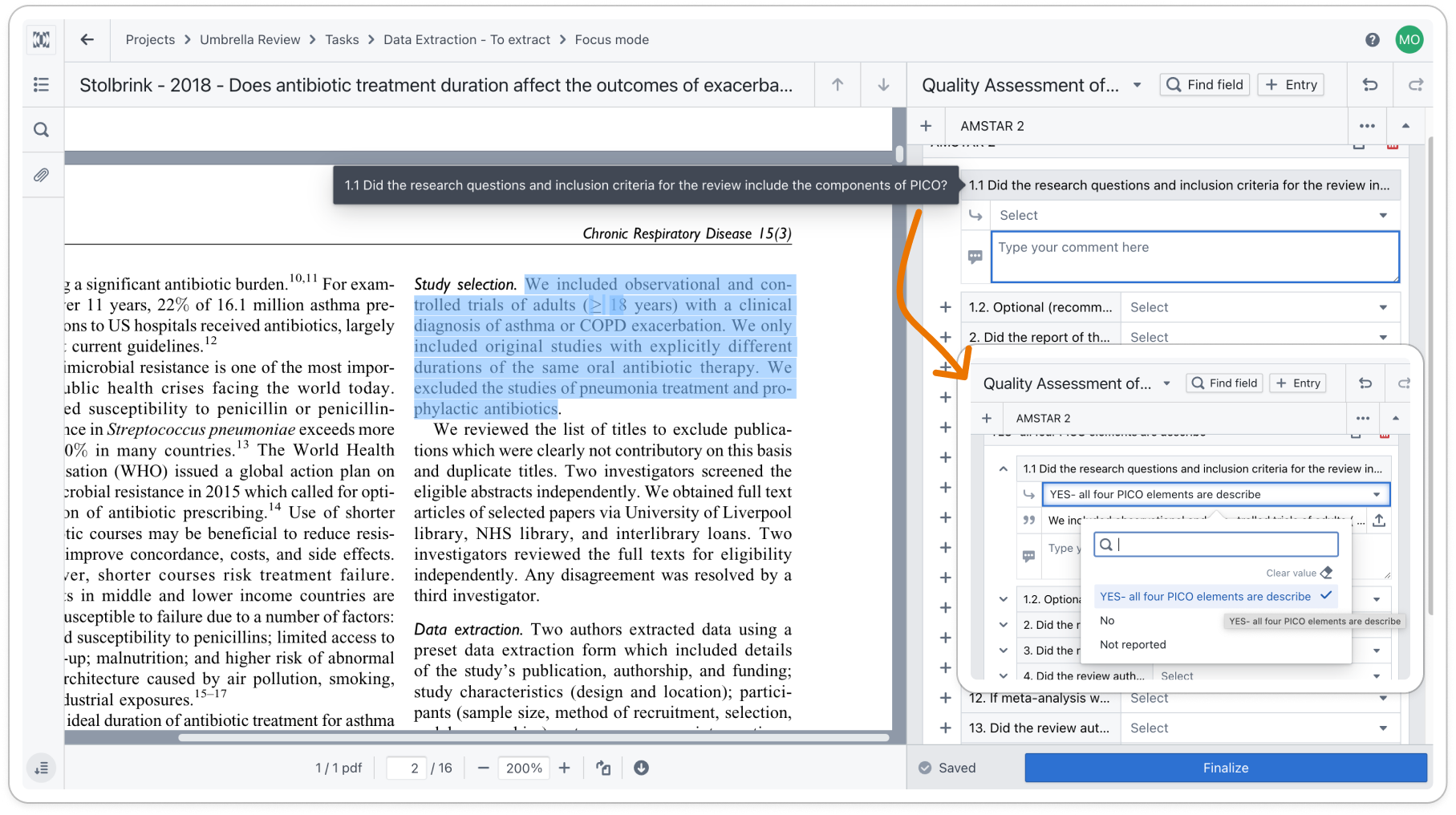1456x815 pixels.
Task: Zoom in the PDF with the plus icon
Action: (564, 768)
